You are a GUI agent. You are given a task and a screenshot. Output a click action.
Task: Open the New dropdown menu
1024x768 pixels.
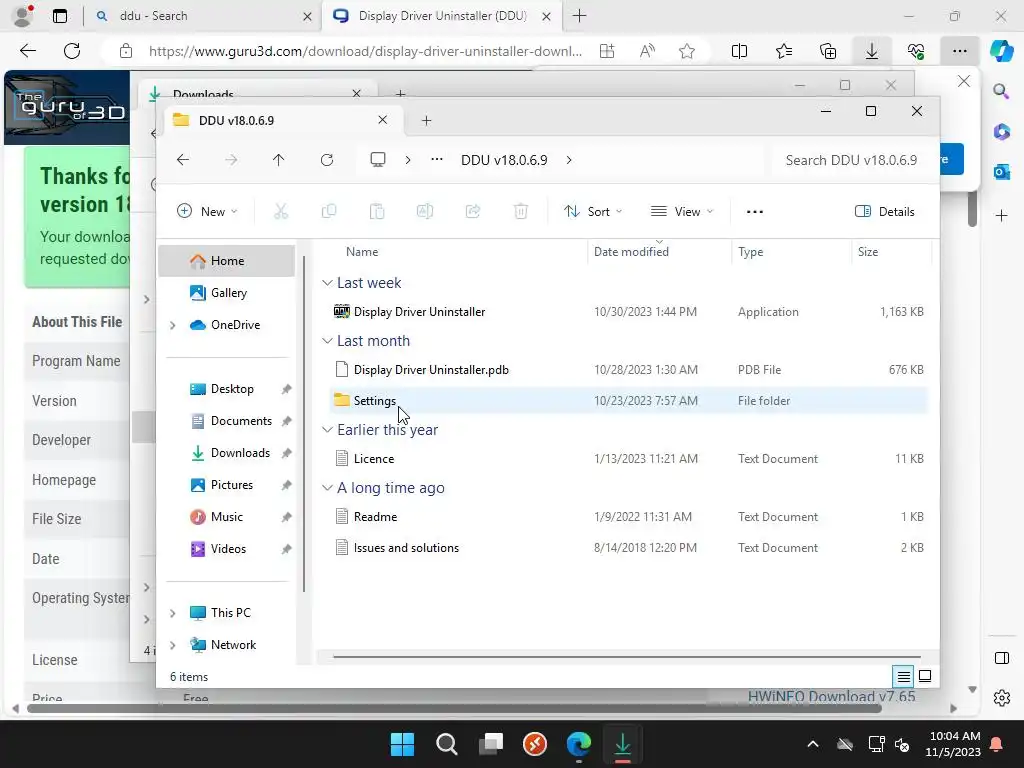[x=208, y=212]
